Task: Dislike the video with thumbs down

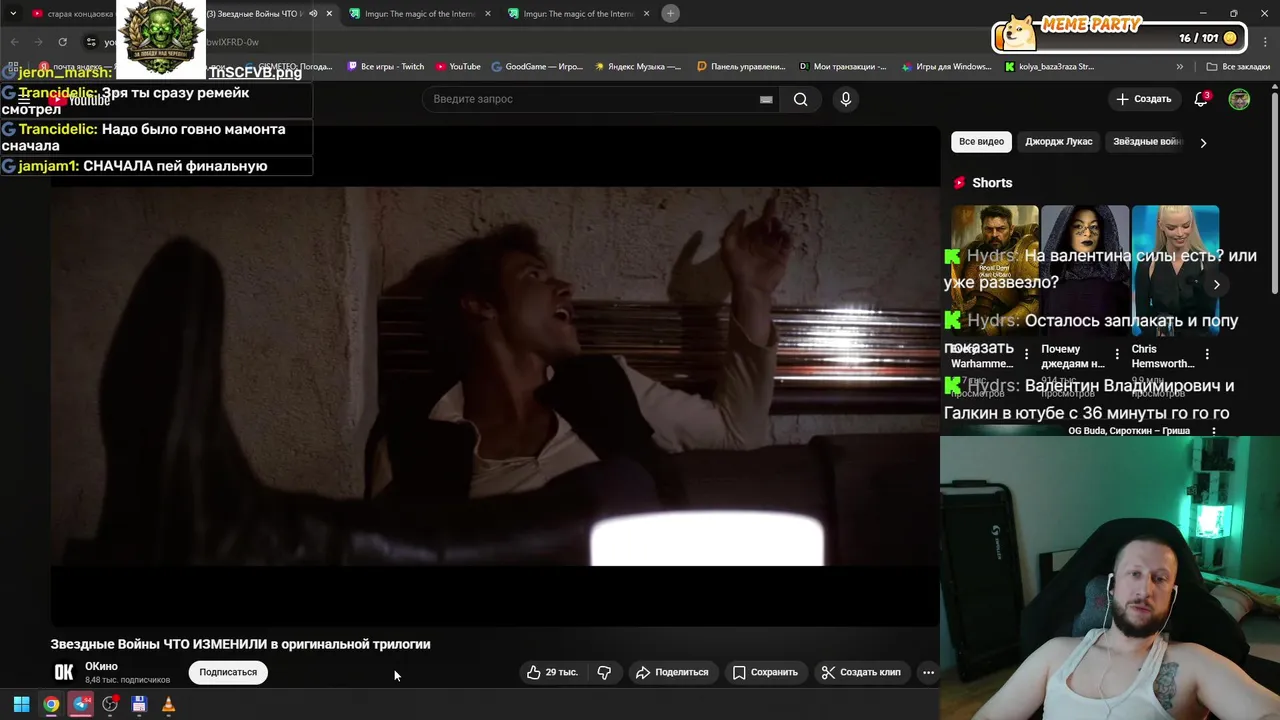Action: (604, 672)
